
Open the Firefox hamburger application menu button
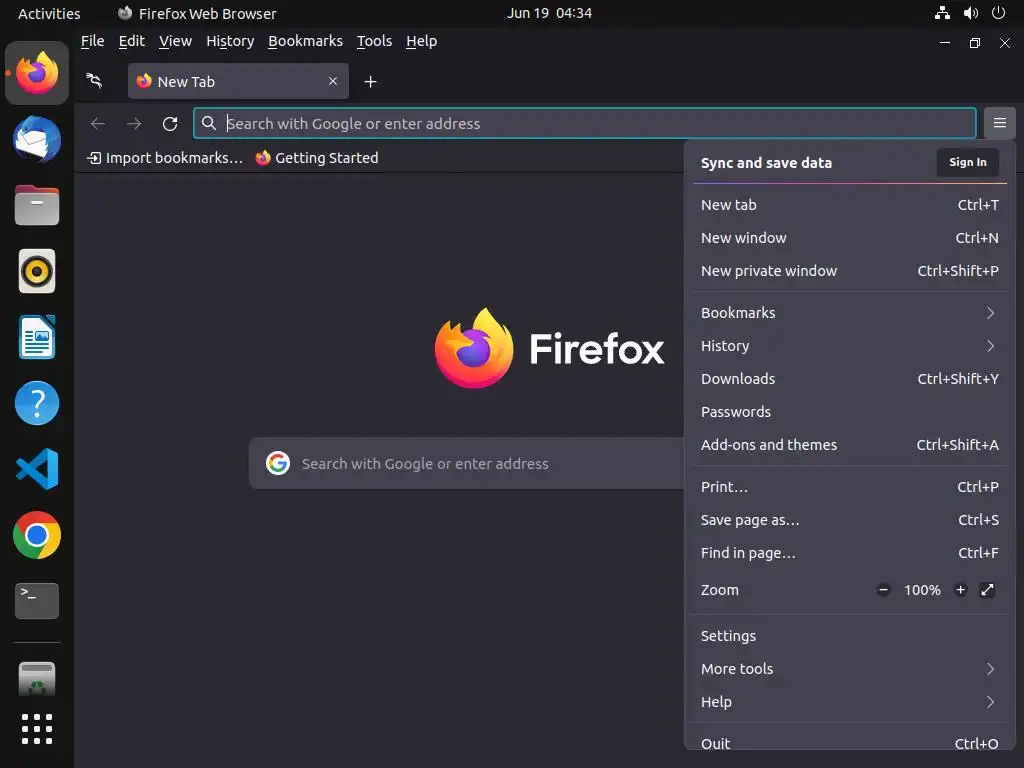(999, 123)
